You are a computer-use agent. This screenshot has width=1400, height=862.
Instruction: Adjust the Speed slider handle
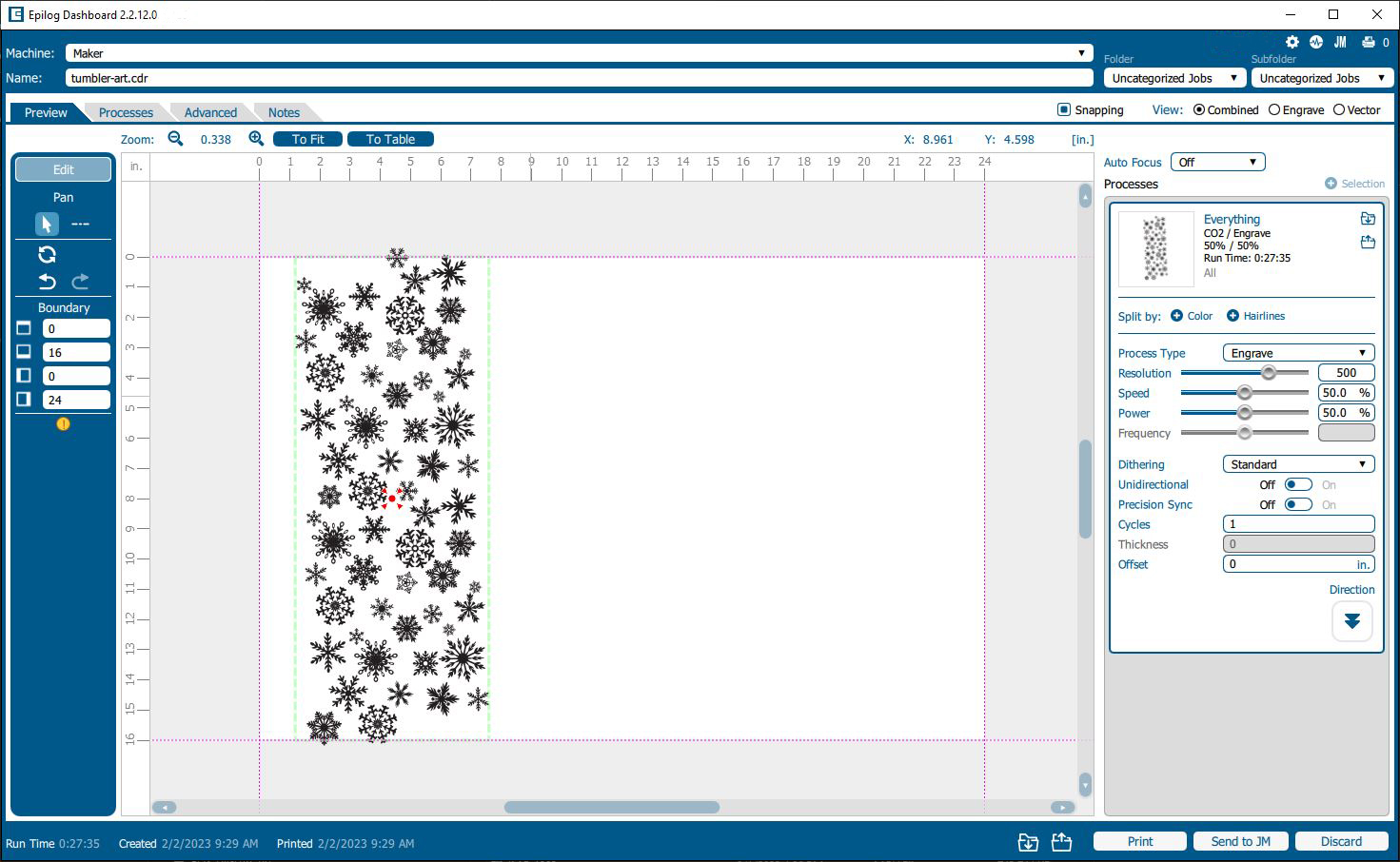(x=1244, y=393)
